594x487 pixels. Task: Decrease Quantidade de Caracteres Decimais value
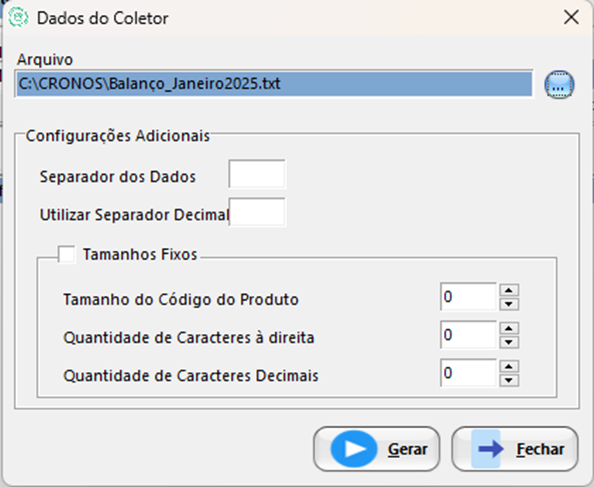(x=509, y=380)
